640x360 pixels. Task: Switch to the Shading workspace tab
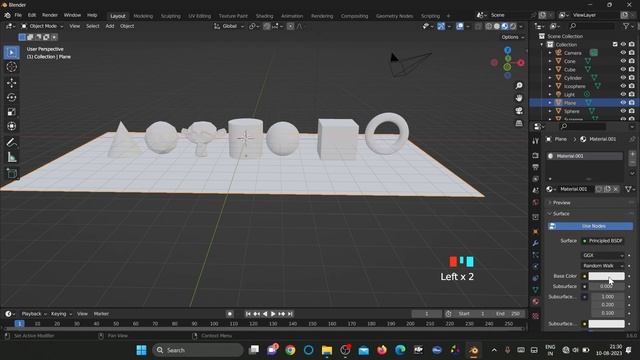point(264,16)
